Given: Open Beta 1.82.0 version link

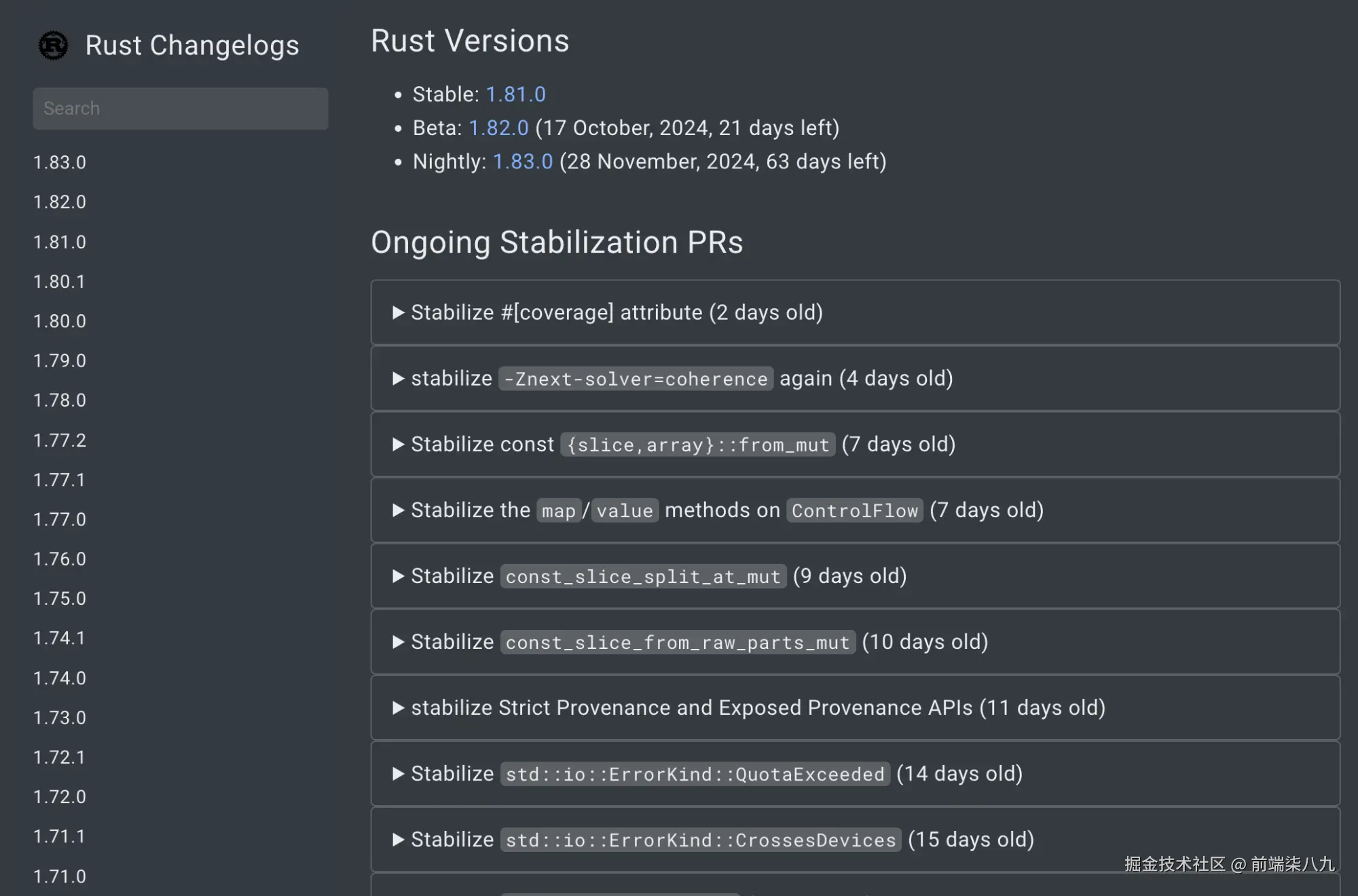Looking at the screenshot, I should point(498,128).
